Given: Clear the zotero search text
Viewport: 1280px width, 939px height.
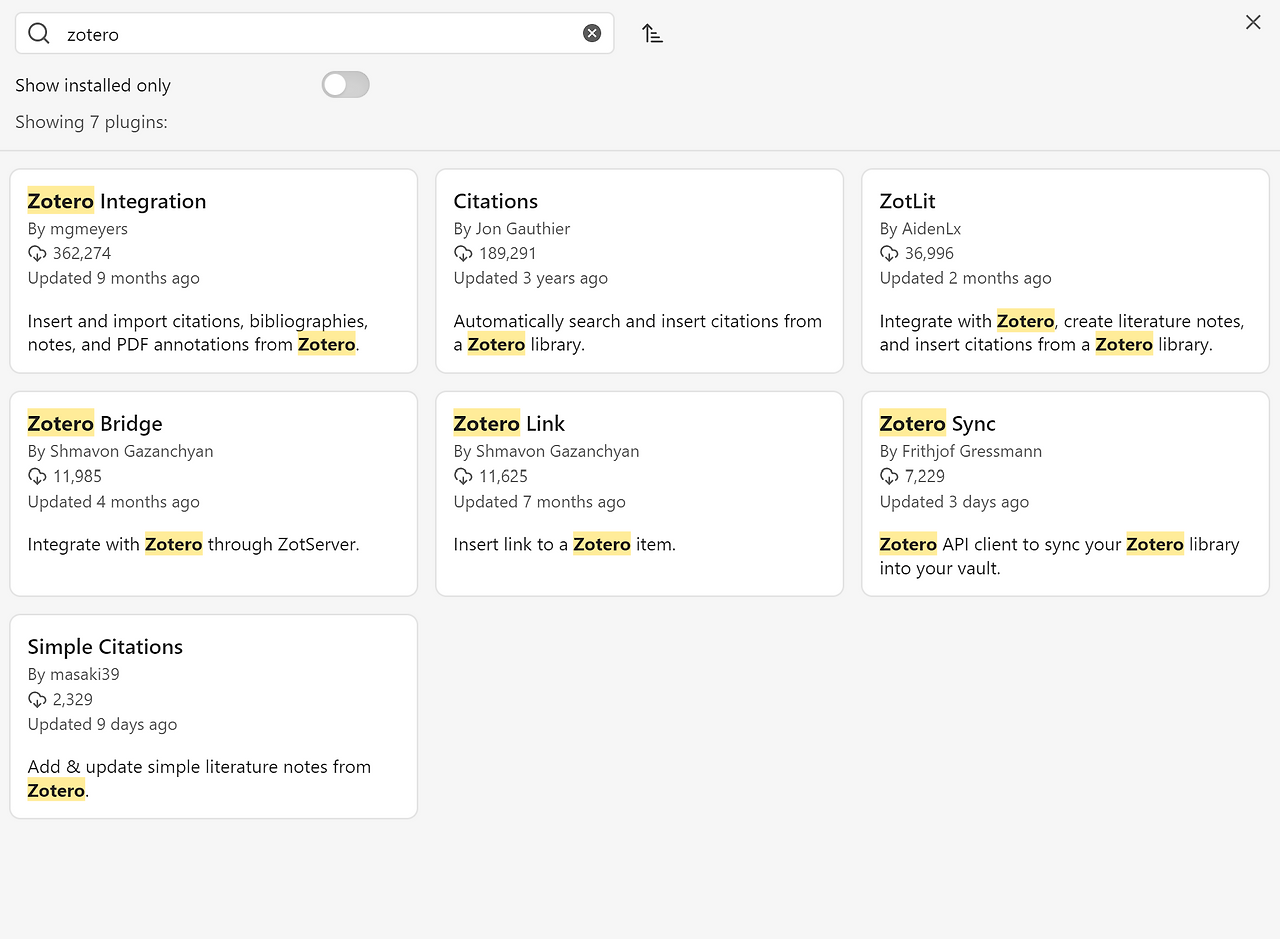Looking at the screenshot, I should pos(592,34).
